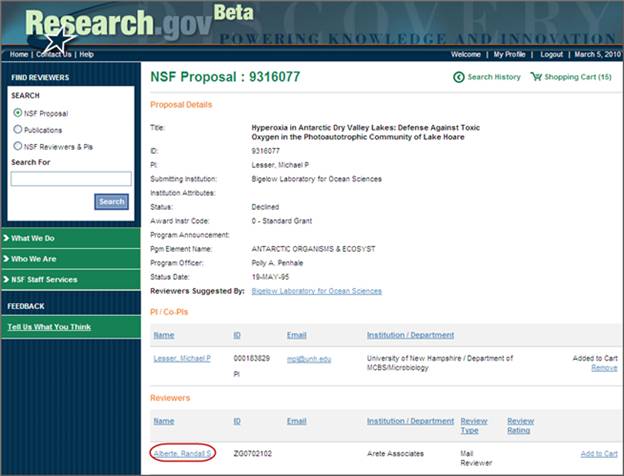The image size is (624, 476).
Task: Click the Search History clock icon
Action: click(459, 77)
